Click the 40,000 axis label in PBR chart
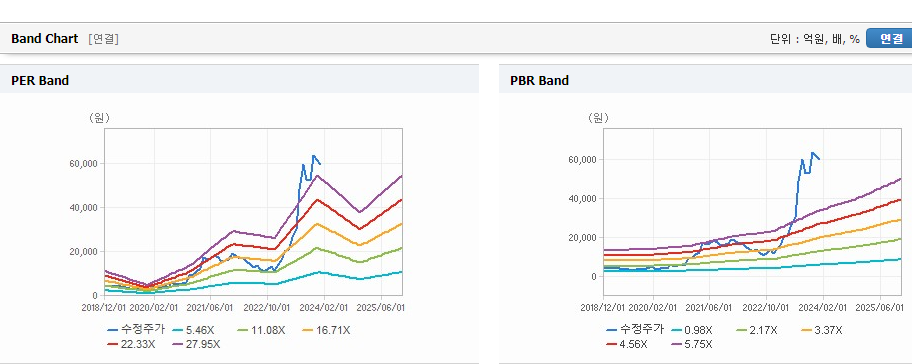The image size is (912, 364). coord(583,199)
